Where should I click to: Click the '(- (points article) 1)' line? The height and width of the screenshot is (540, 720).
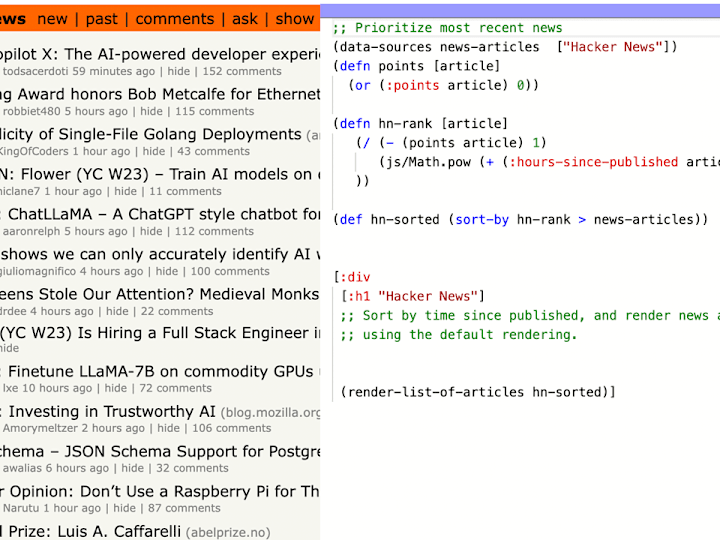point(451,143)
